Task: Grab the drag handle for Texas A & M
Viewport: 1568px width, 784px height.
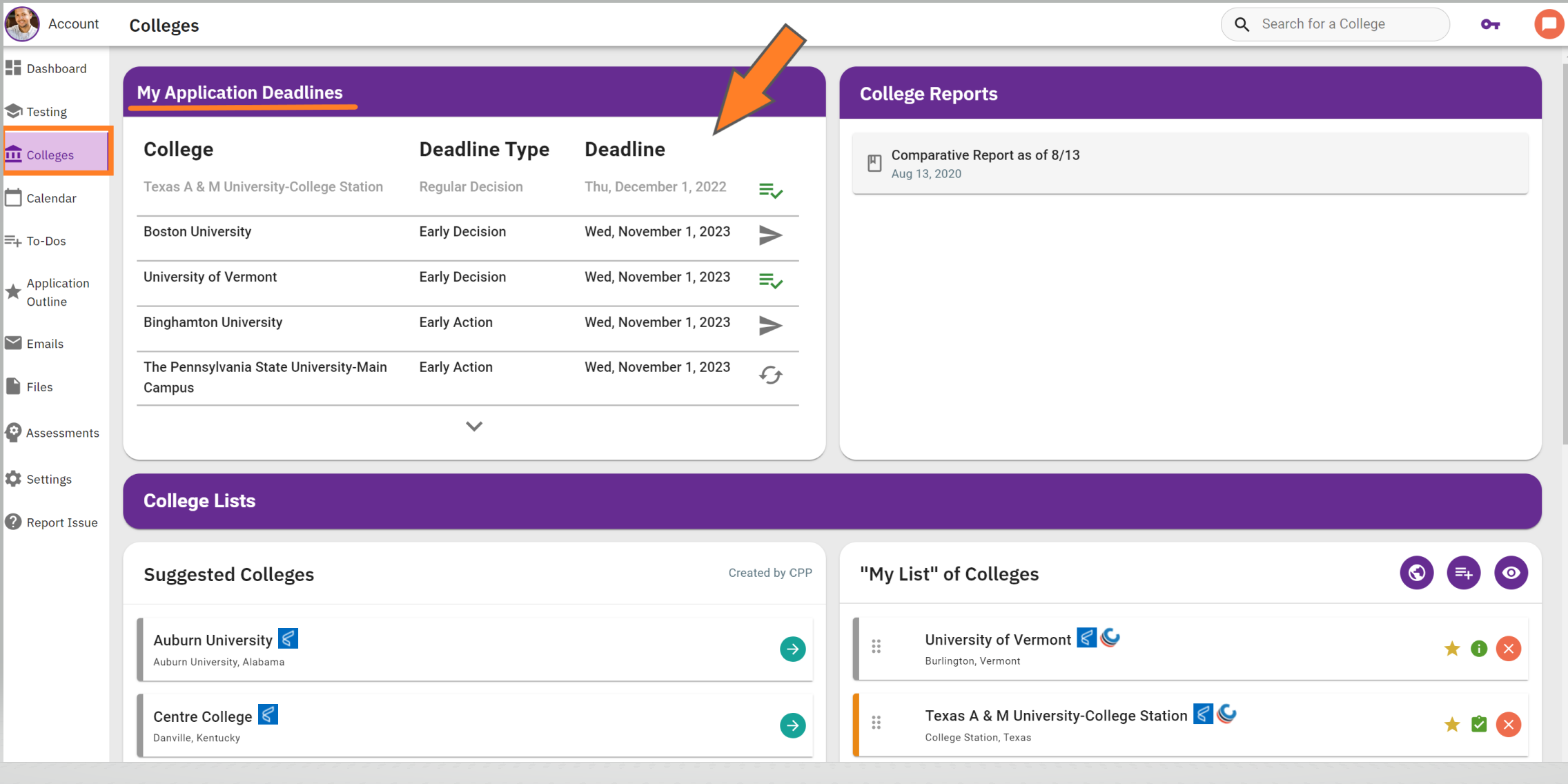Action: [x=876, y=723]
